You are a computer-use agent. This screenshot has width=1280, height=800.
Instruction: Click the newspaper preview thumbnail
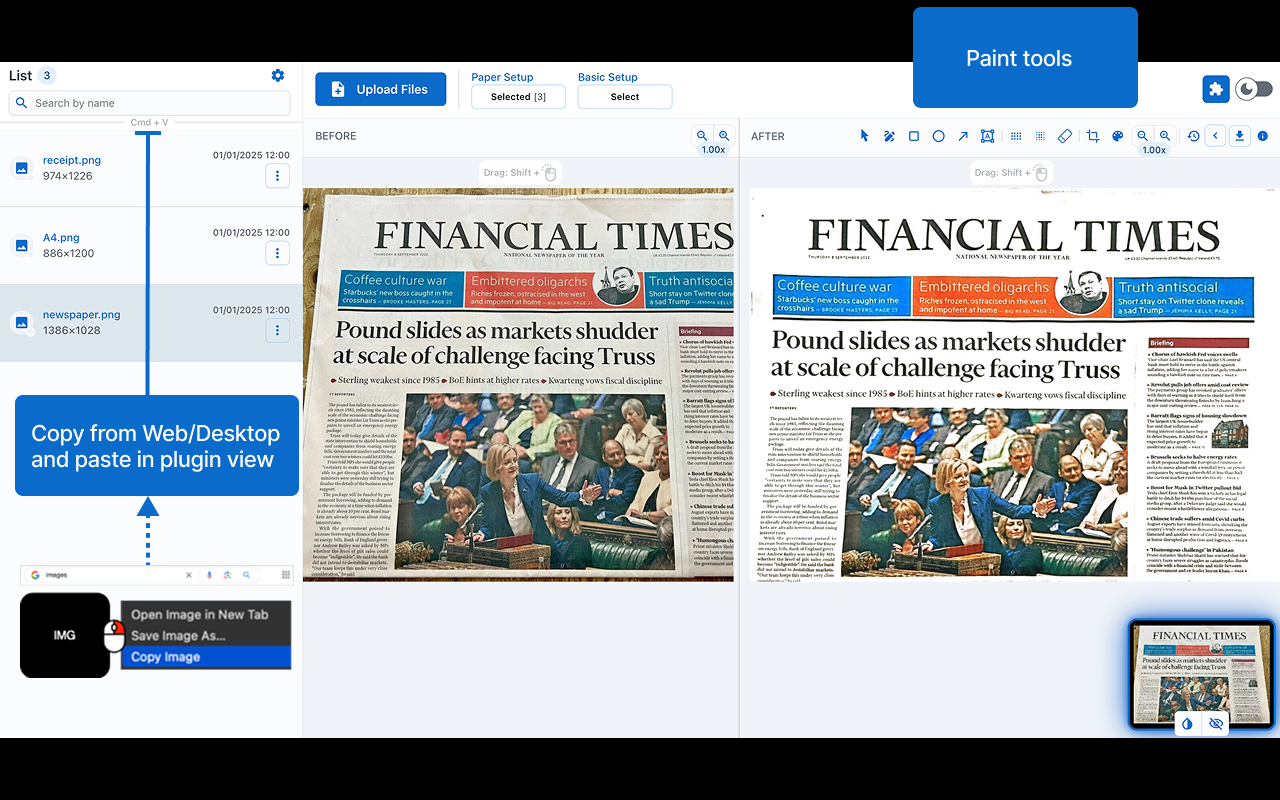pyautogui.click(x=1202, y=673)
